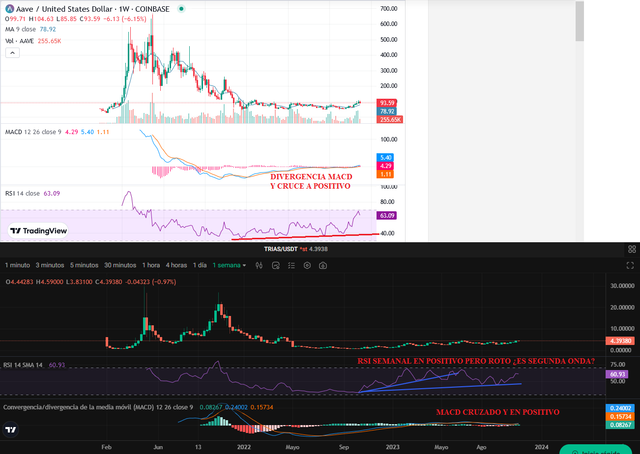Image resolution: width=640 pixels, height=454 pixels.
Task: Select the 3 minutos timeframe
Action: click(50, 265)
